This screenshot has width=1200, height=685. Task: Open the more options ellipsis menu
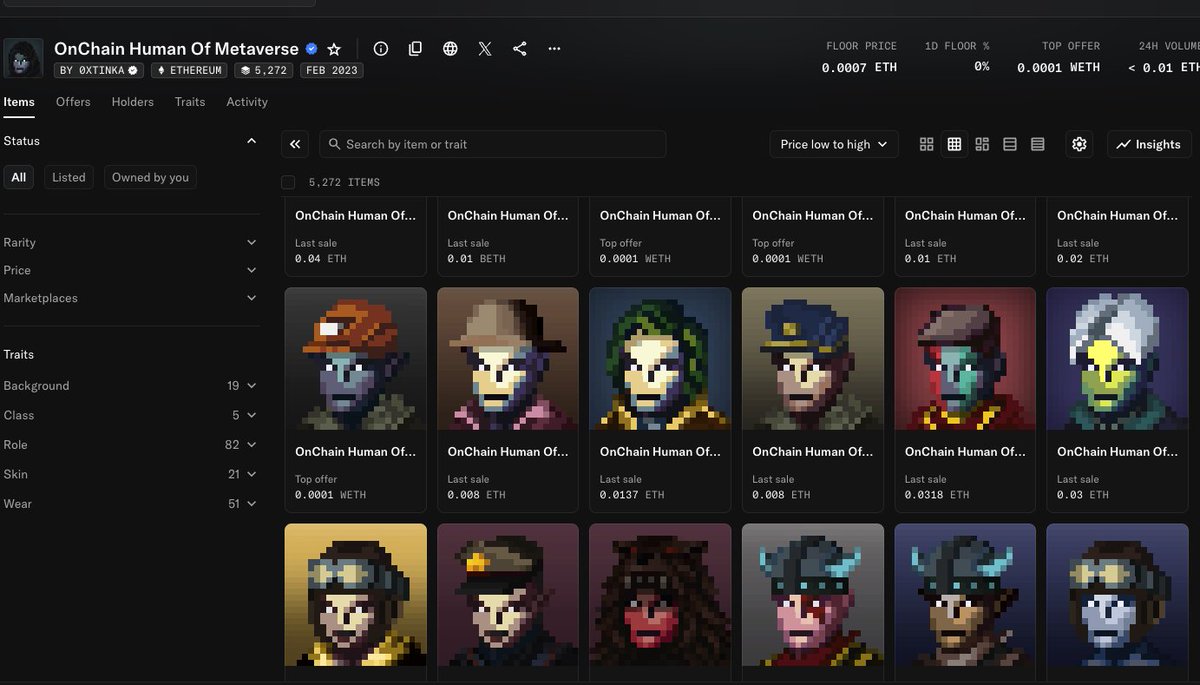[x=555, y=49]
